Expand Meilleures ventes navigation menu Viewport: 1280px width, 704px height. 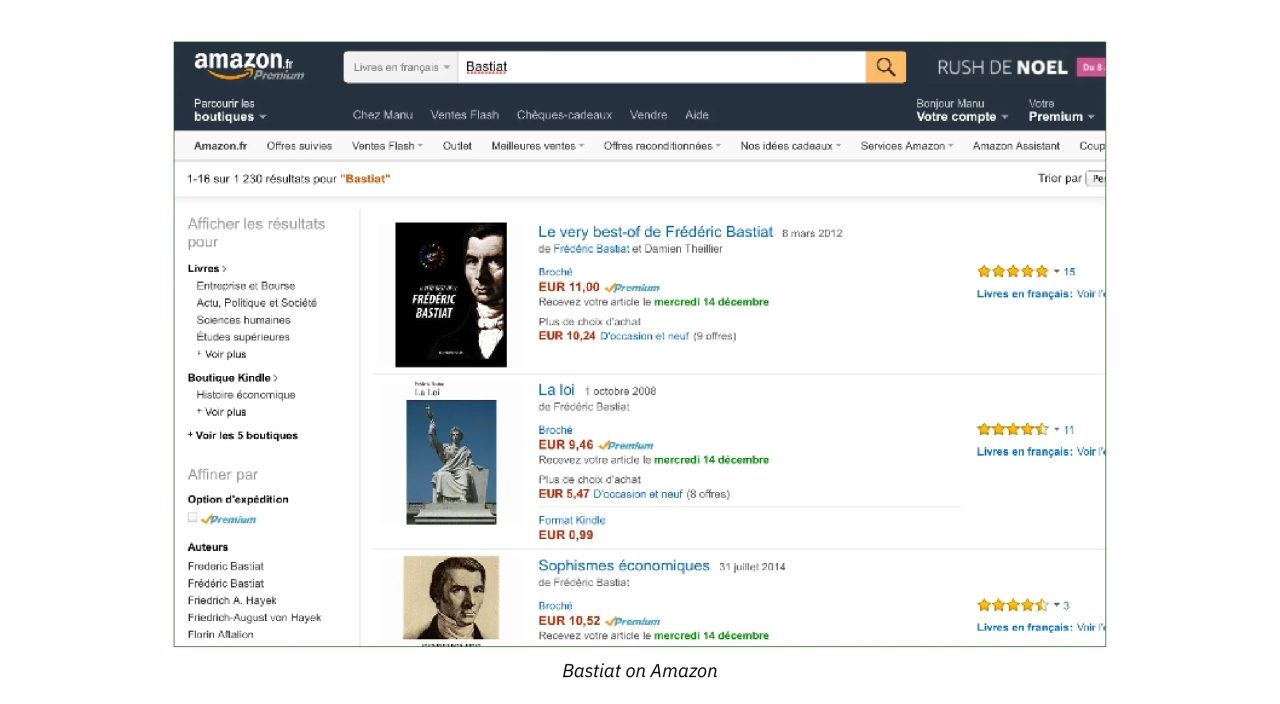click(538, 146)
